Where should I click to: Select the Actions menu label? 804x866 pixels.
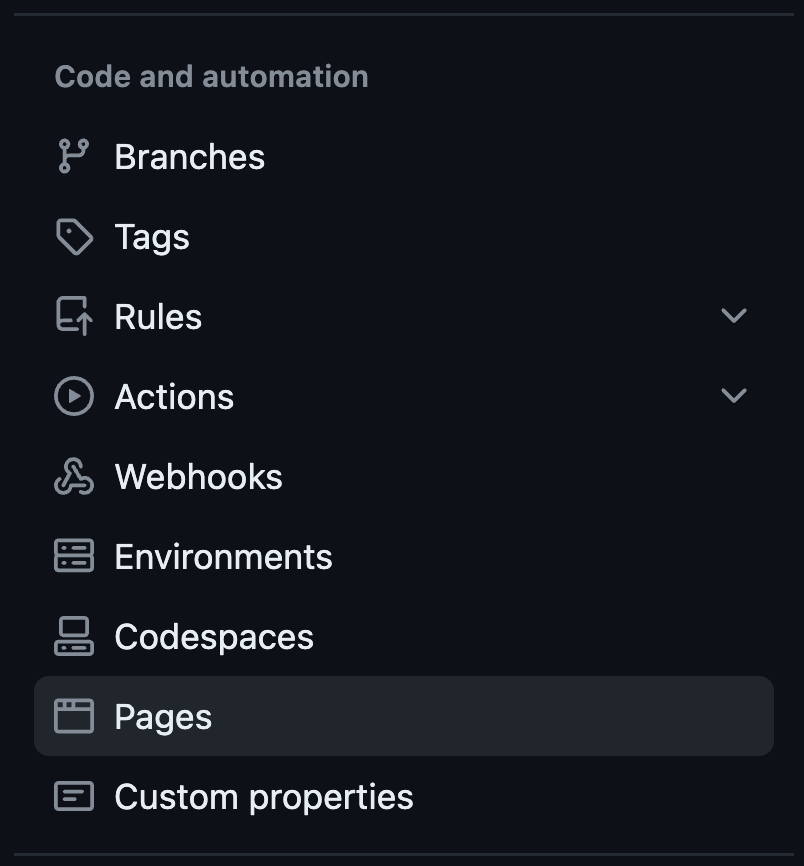[174, 397]
